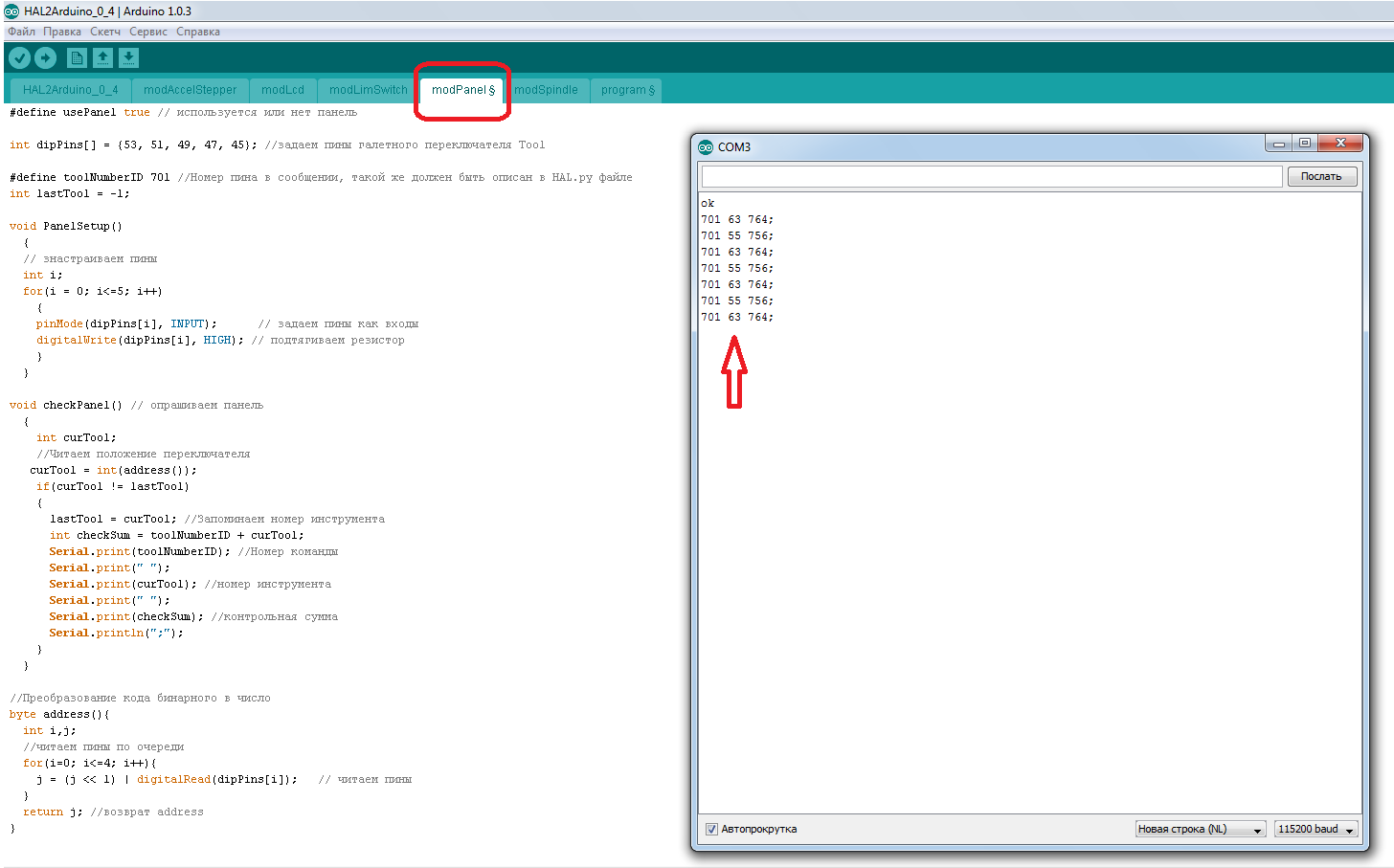Click the New sketch icon
Image resolution: width=1394 pixels, height=868 pixels.
(77, 58)
